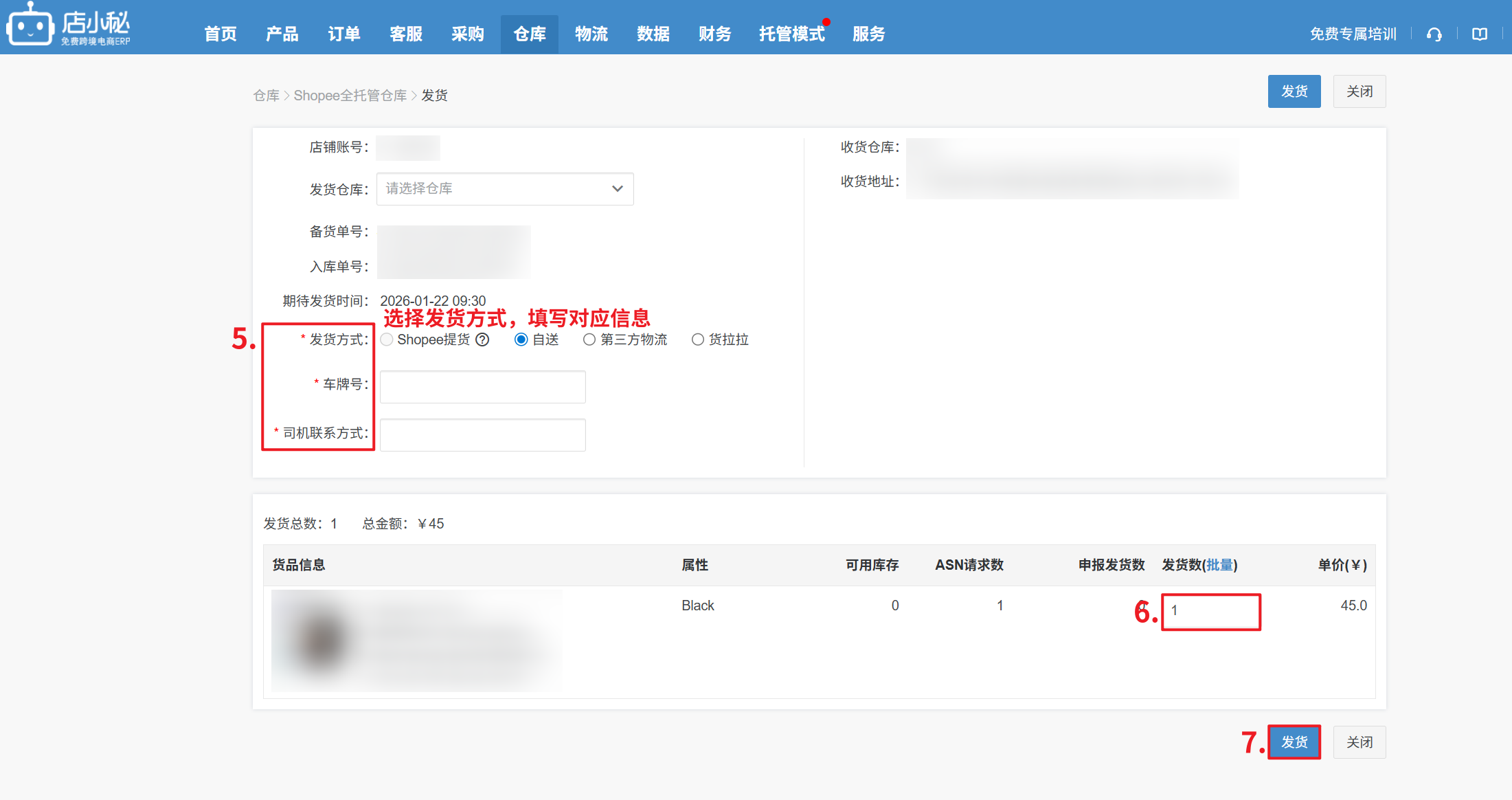Click help question mark beside Shopee提货
The image size is (1512, 800).
tap(483, 340)
